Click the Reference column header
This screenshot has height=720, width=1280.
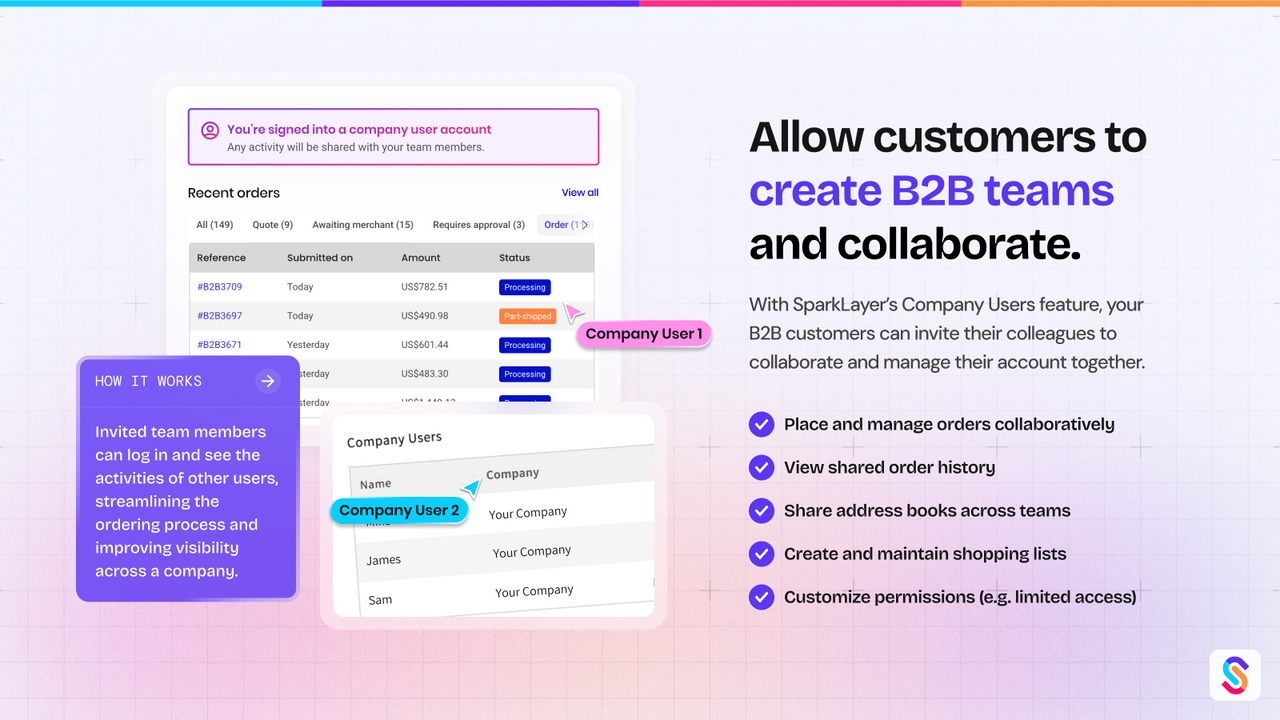click(220, 258)
